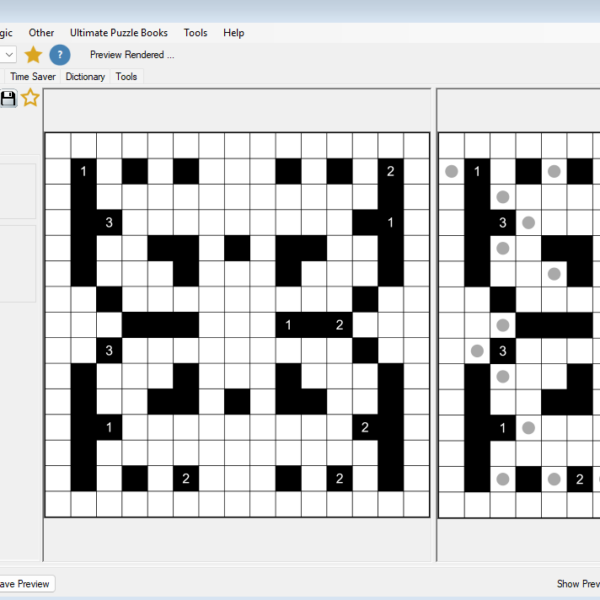Viewport: 600px width, 600px height.
Task: Select the Tools tab below toolbar
Action: 126,76
